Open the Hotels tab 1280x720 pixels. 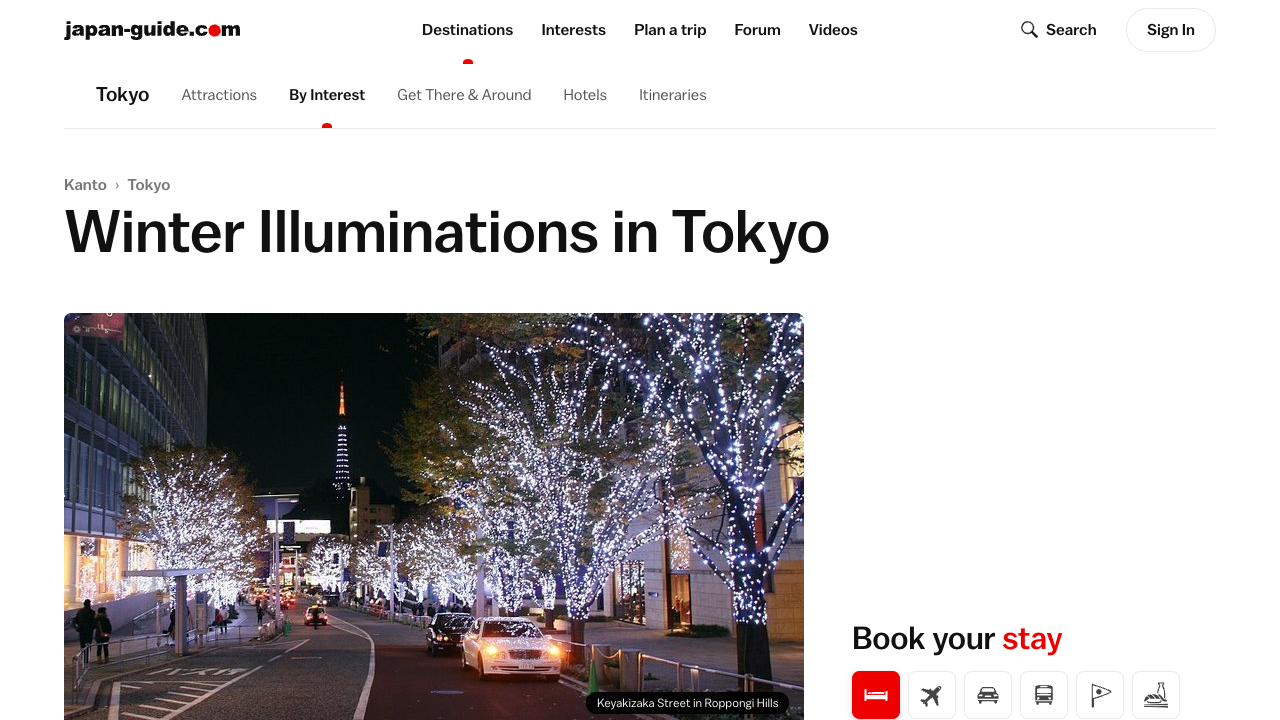[585, 95]
